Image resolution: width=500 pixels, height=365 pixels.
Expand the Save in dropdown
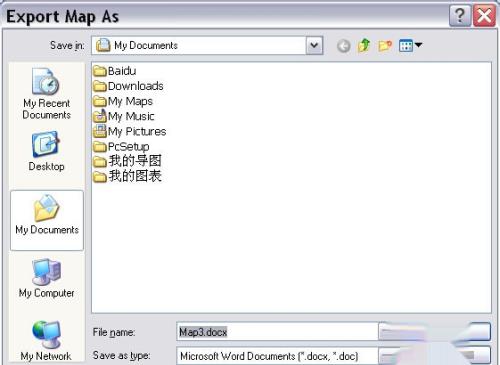[314, 45]
